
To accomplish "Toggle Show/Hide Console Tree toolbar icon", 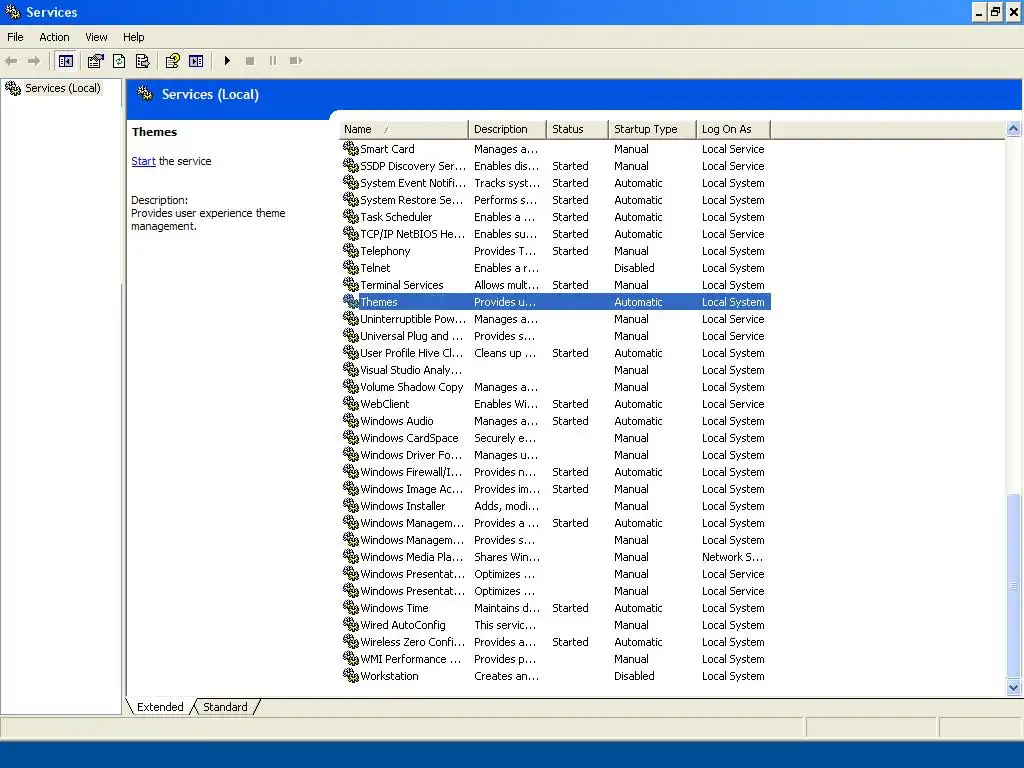I will pyautogui.click(x=65, y=61).
